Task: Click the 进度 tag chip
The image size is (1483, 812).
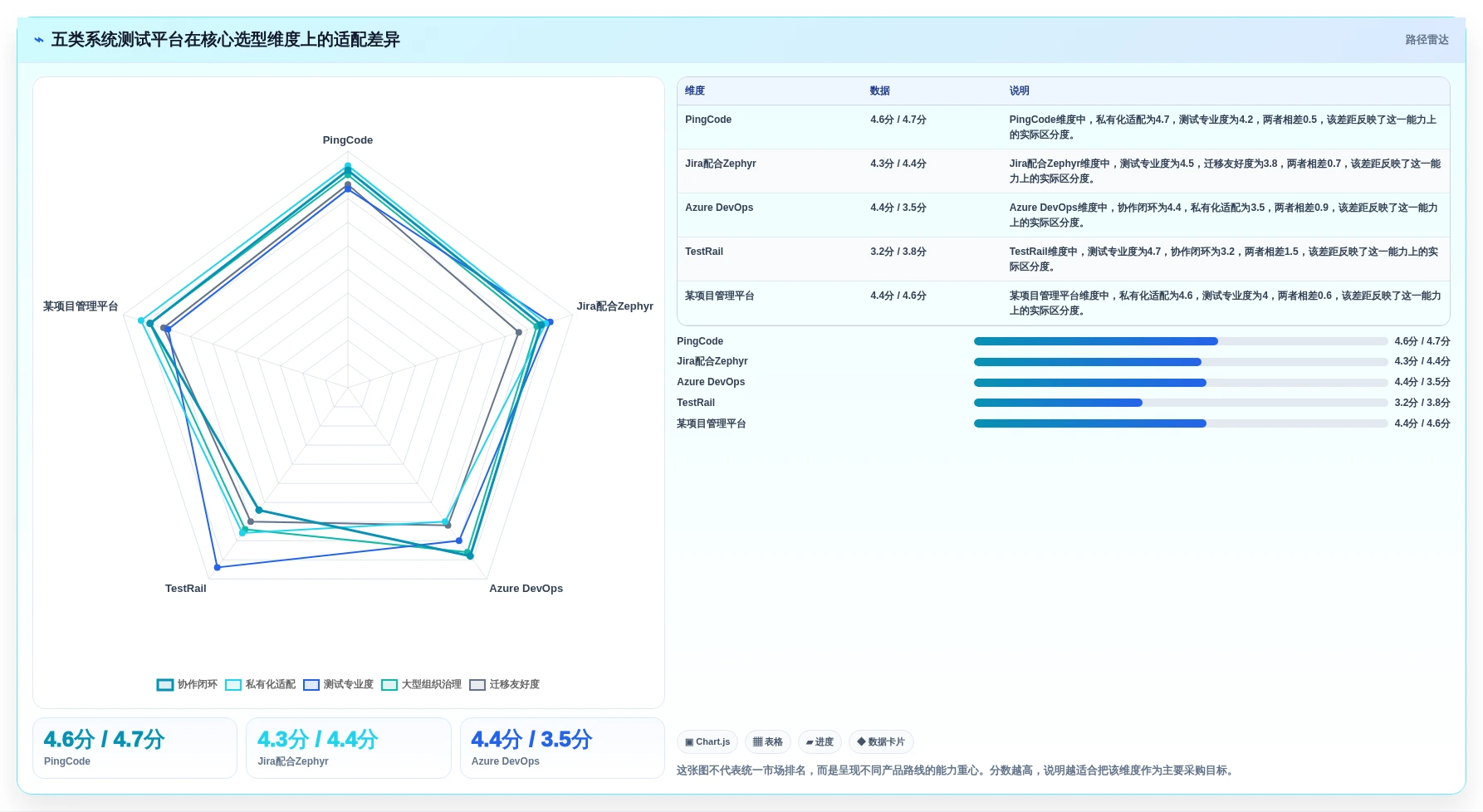Action: pos(820,741)
